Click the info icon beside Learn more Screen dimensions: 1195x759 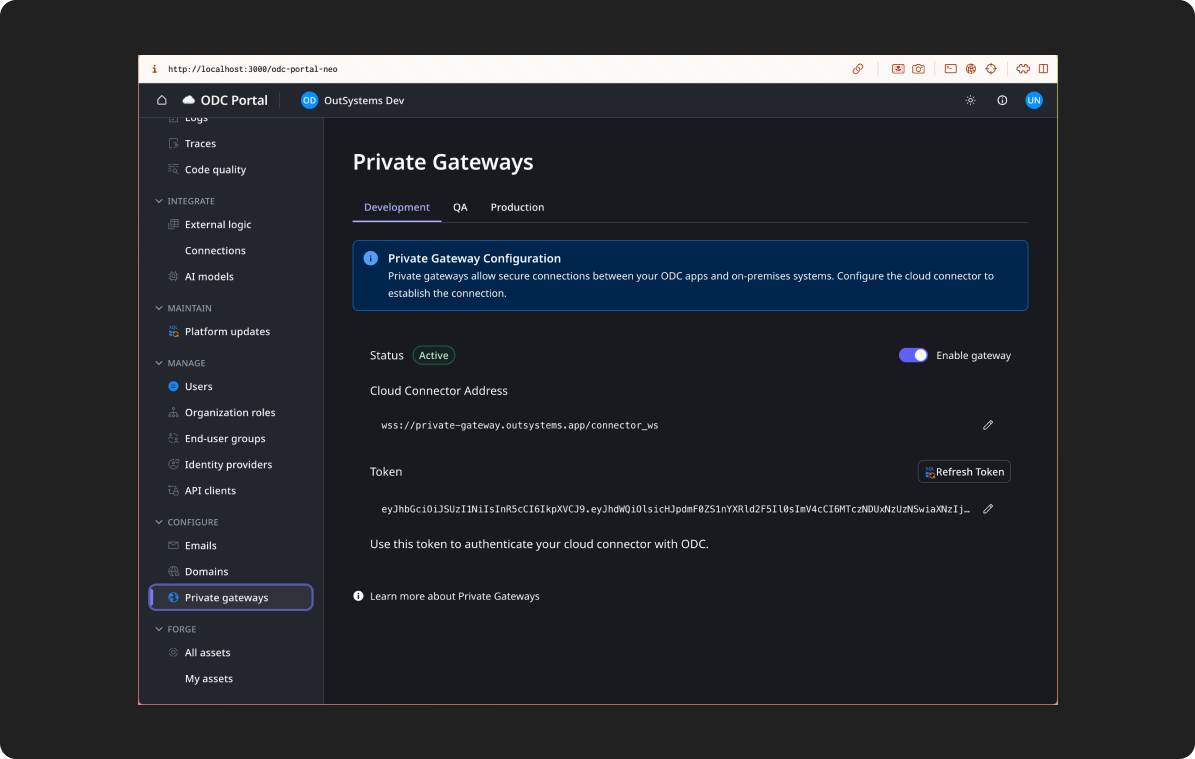point(358,596)
